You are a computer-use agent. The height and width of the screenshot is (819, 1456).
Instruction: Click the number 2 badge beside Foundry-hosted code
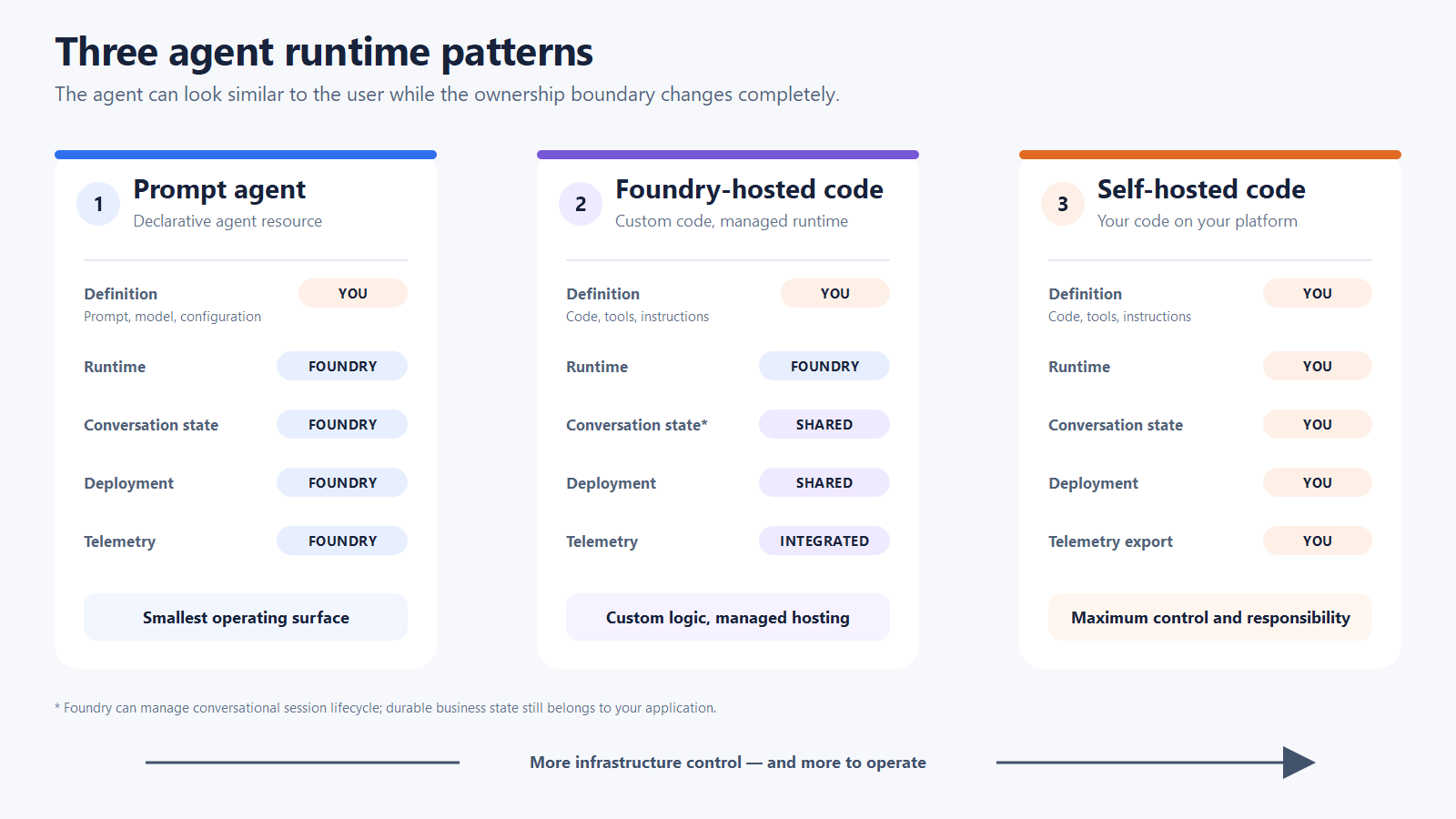[581, 204]
